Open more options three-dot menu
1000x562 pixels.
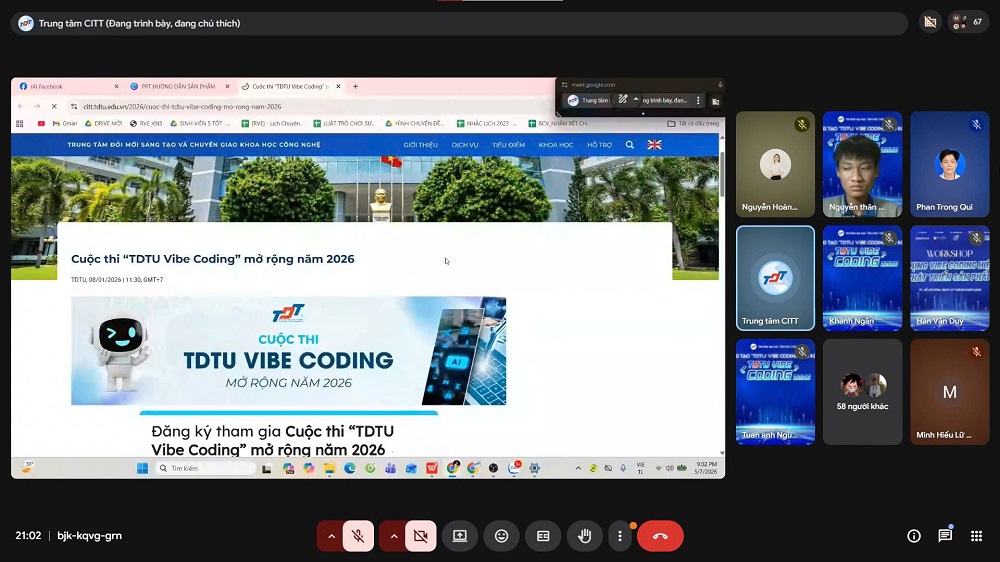point(620,536)
